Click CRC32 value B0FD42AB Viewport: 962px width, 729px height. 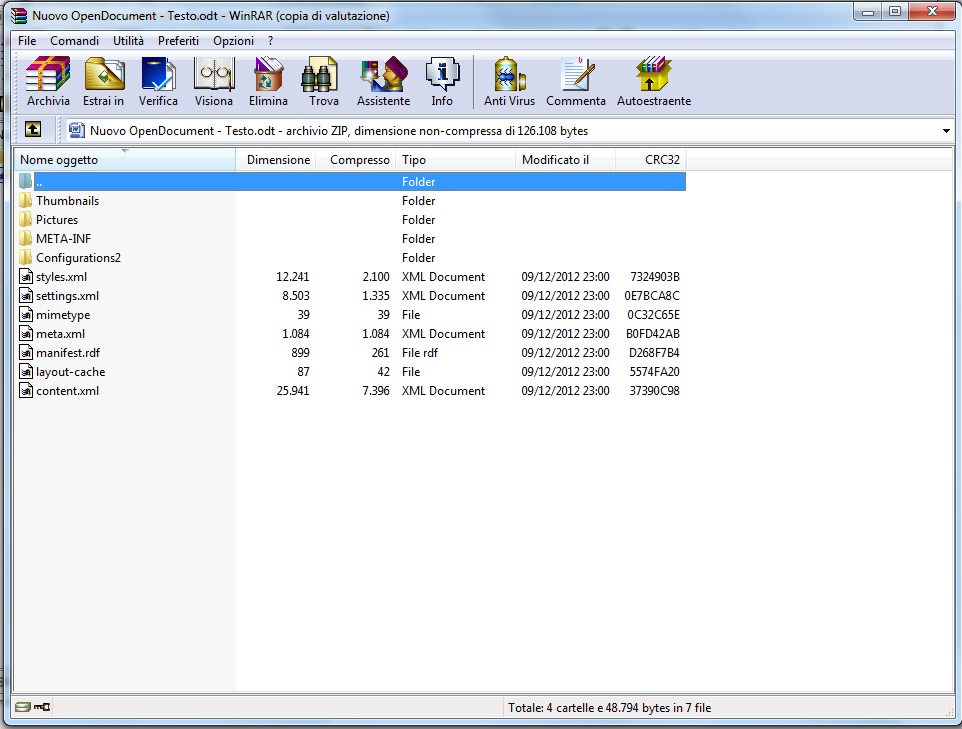click(653, 334)
